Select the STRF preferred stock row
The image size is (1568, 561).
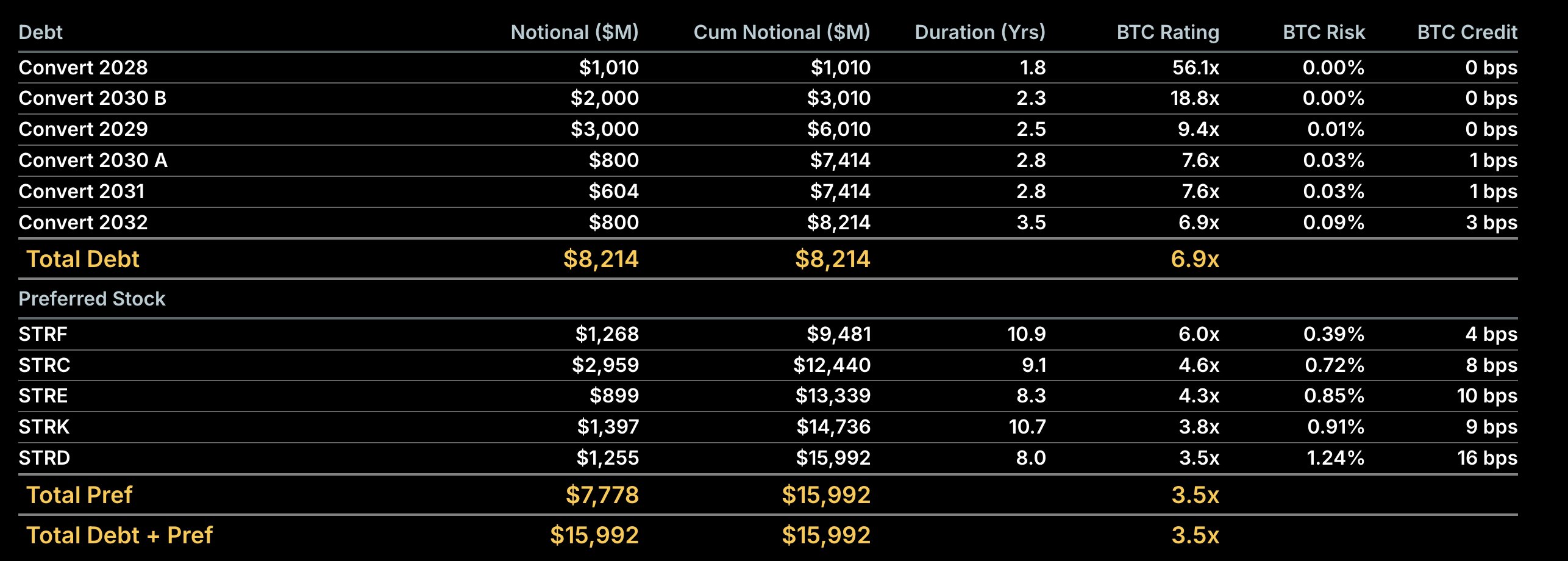(43, 334)
